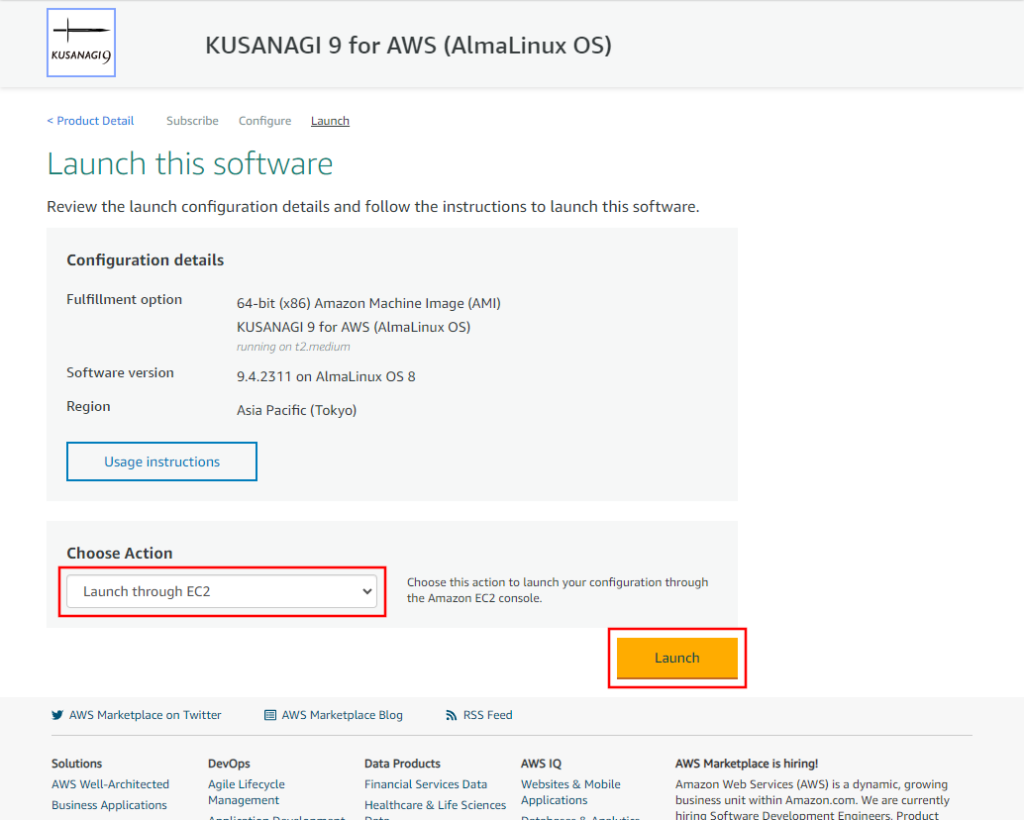The height and width of the screenshot is (820, 1024).
Task: Click the 'AWS IQ' footer heading
Action: tap(541, 763)
